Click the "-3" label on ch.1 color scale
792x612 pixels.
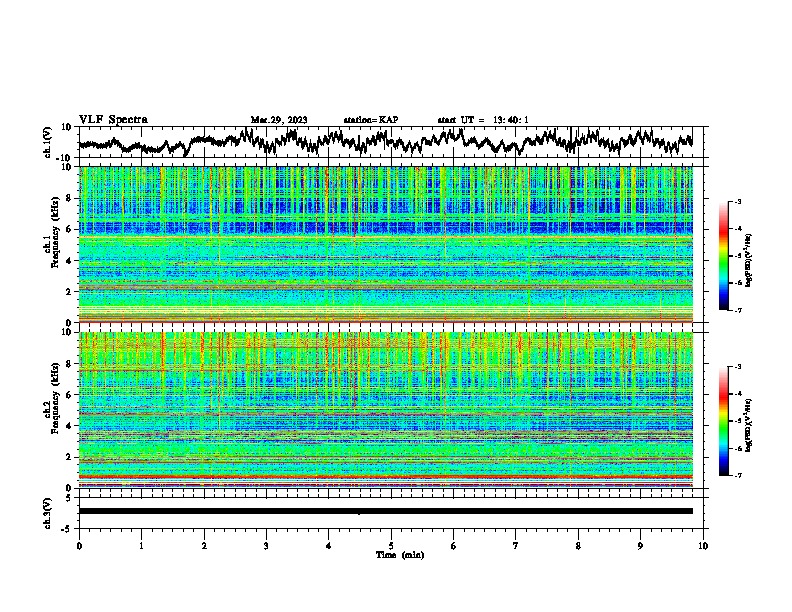737,202
